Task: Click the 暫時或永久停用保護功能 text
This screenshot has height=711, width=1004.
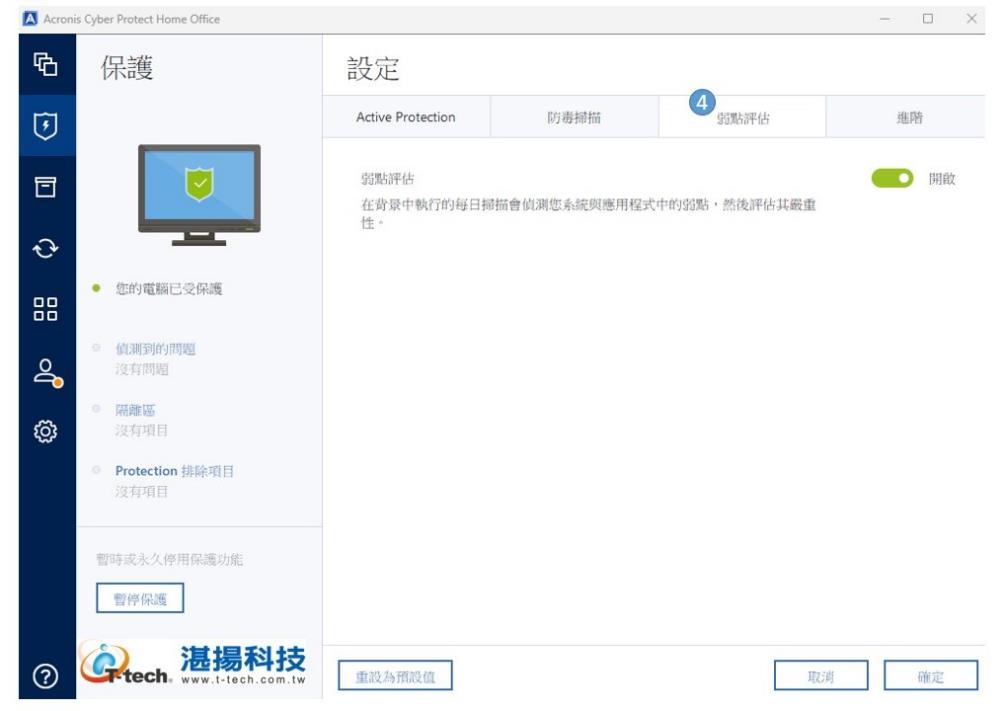Action: 170,559
